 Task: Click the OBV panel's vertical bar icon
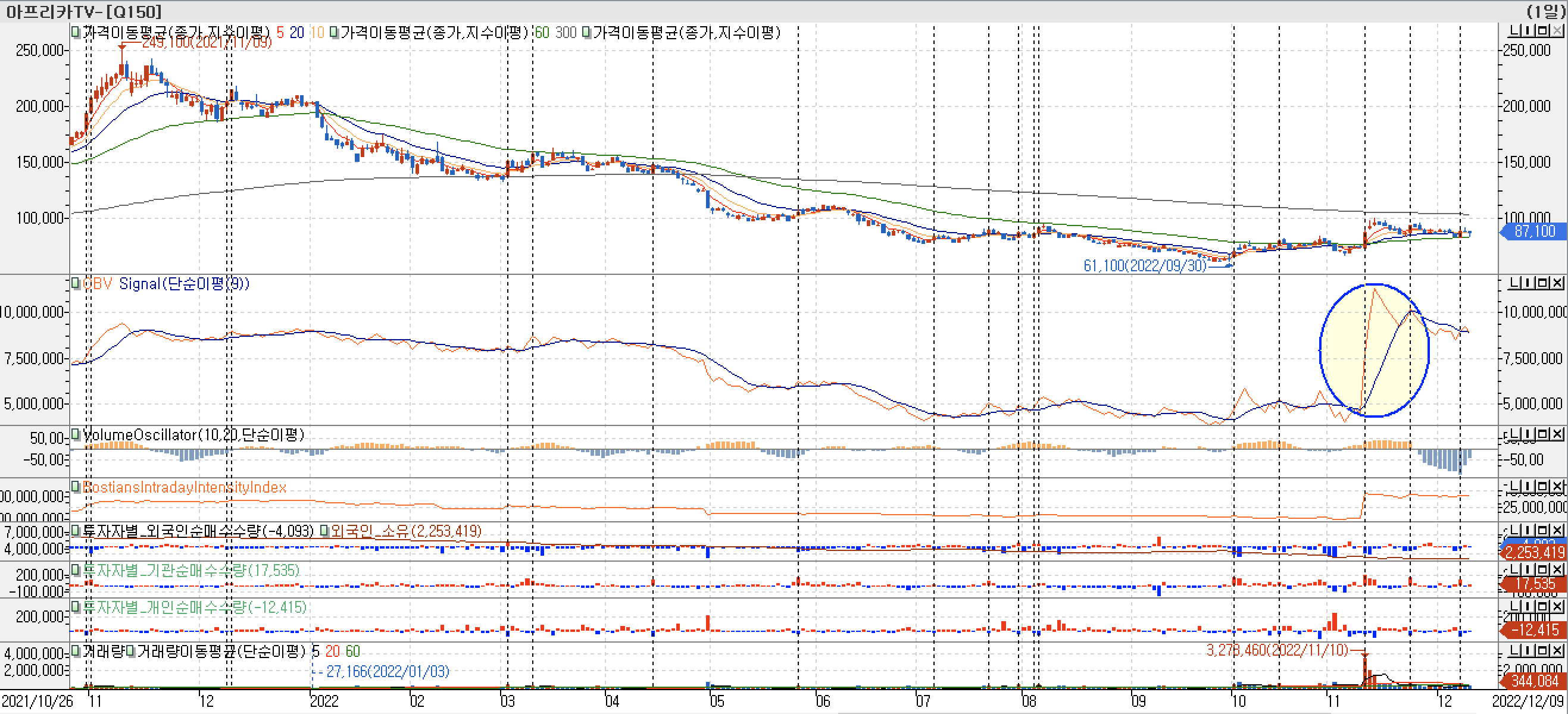pyautogui.click(x=1527, y=282)
